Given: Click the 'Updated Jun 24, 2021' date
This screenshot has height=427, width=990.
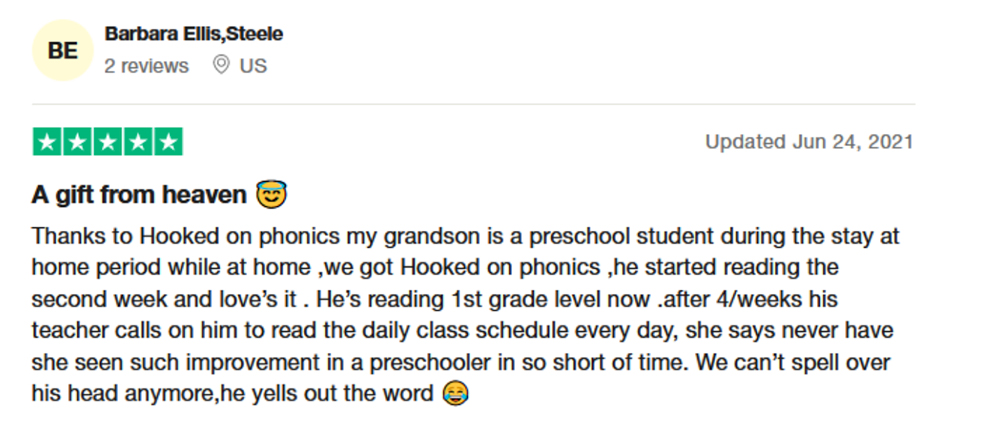Looking at the screenshot, I should (x=809, y=141).
